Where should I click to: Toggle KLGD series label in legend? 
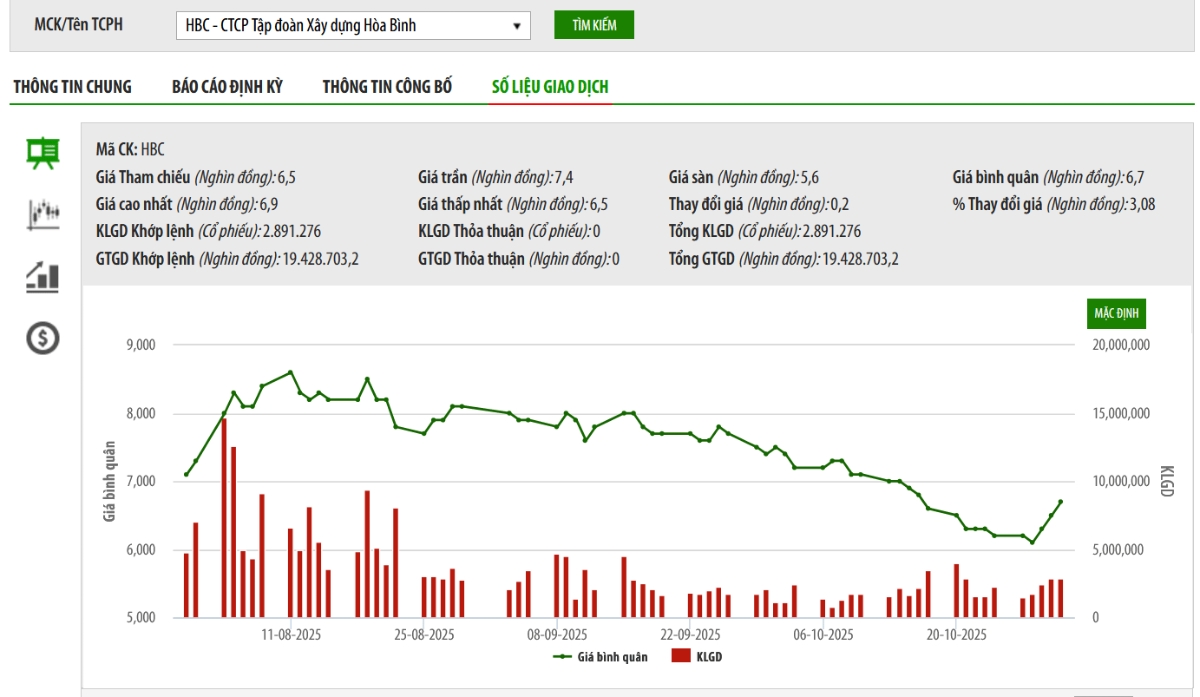point(709,657)
